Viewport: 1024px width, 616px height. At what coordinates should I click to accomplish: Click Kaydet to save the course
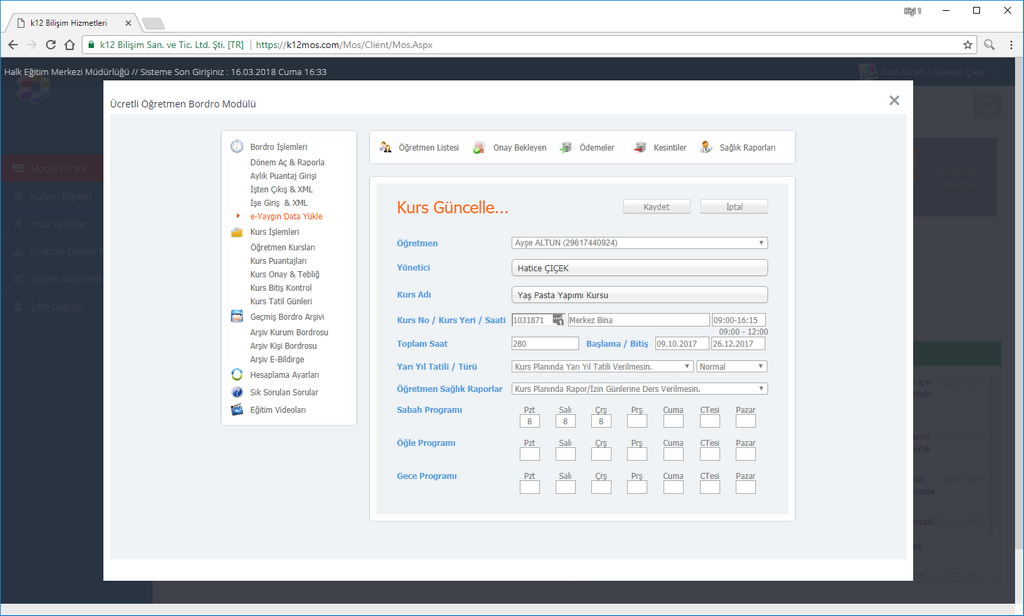point(656,206)
